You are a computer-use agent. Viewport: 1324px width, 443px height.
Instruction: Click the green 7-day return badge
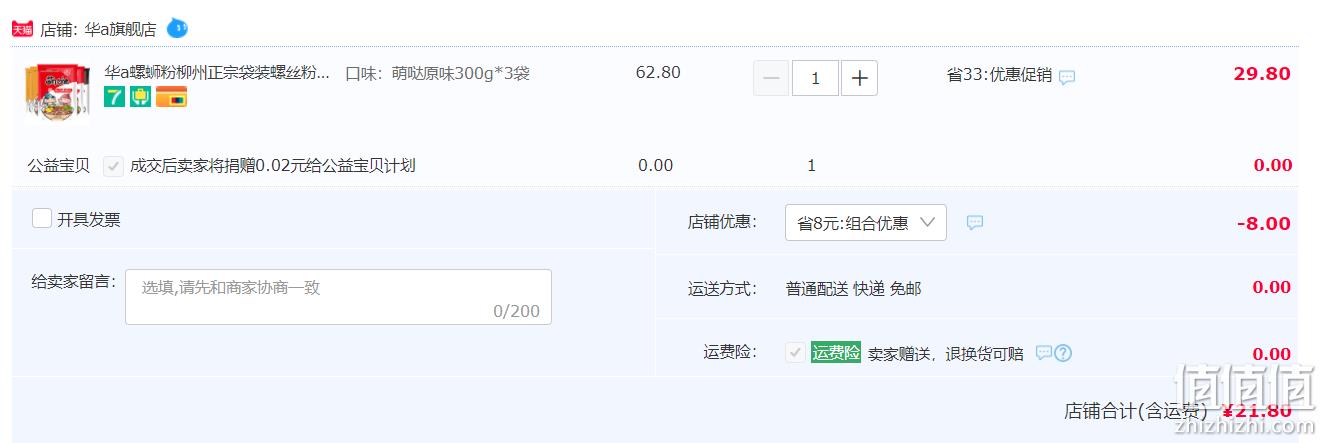click(114, 97)
